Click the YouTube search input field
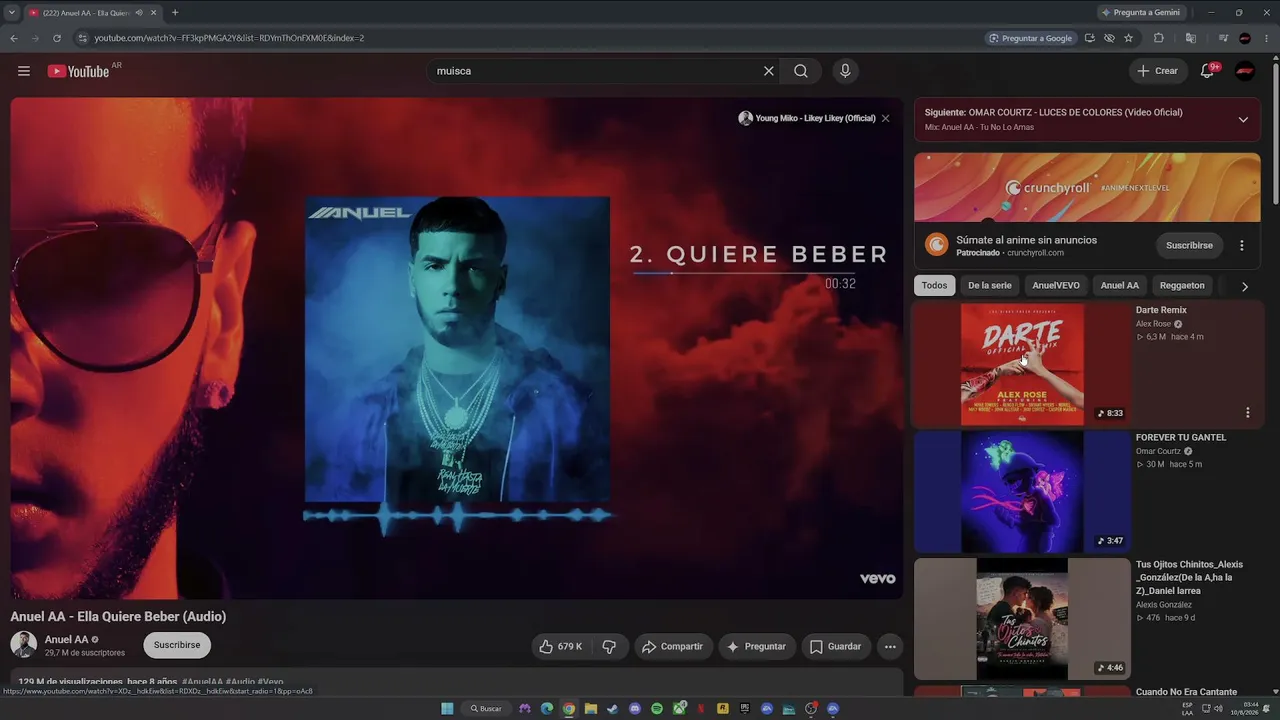Viewport: 1280px width, 720px height. pyautogui.click(x=595, y=71)
